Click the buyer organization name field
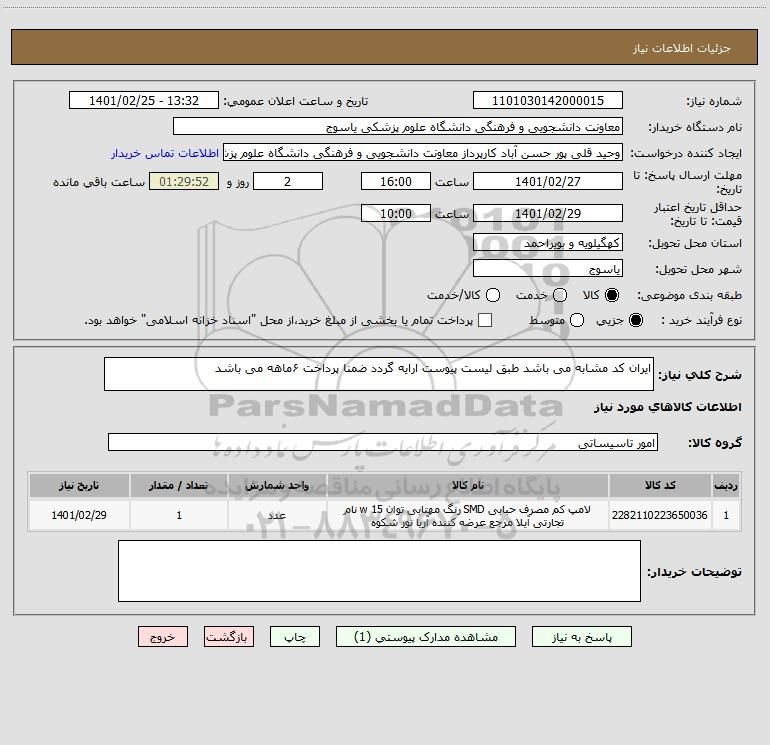Image resolution: width=770 pixels, height=745 pixels. click(x=398, y=126)
